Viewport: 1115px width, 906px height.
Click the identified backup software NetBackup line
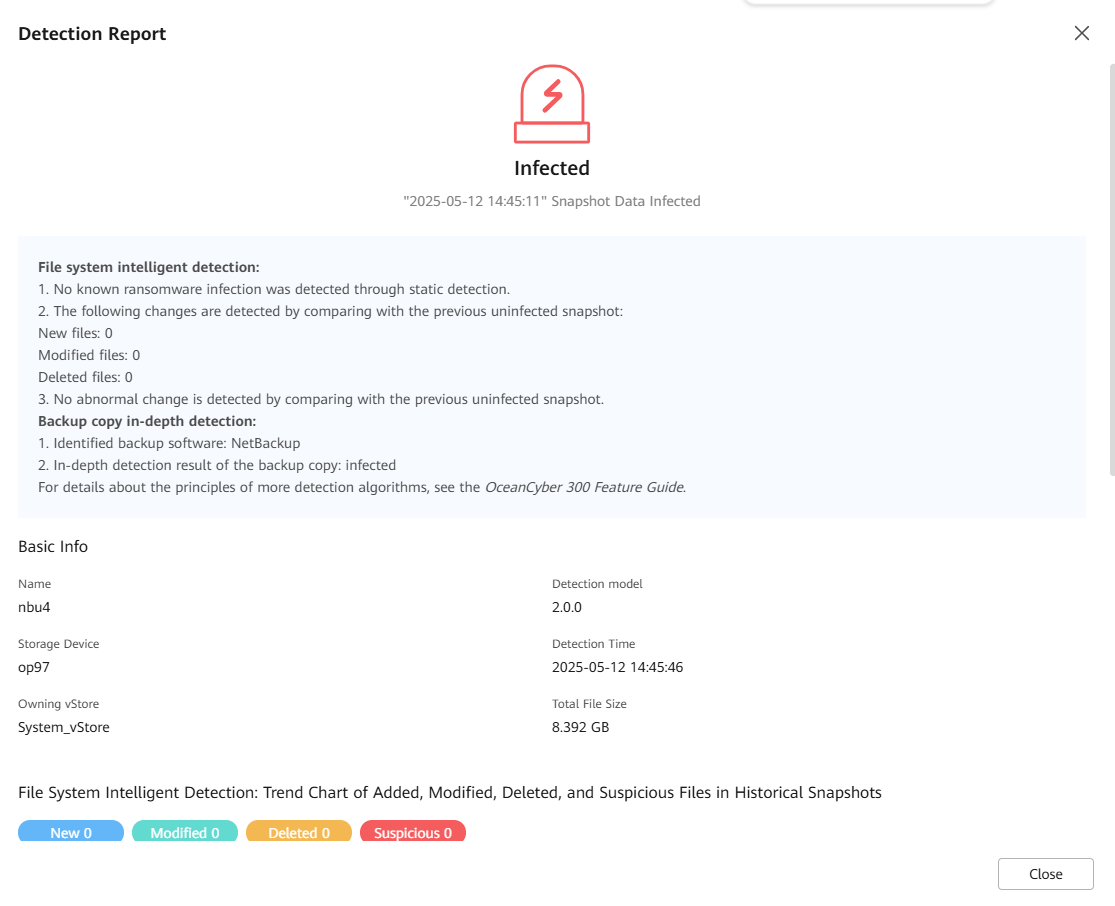point(169,443)
